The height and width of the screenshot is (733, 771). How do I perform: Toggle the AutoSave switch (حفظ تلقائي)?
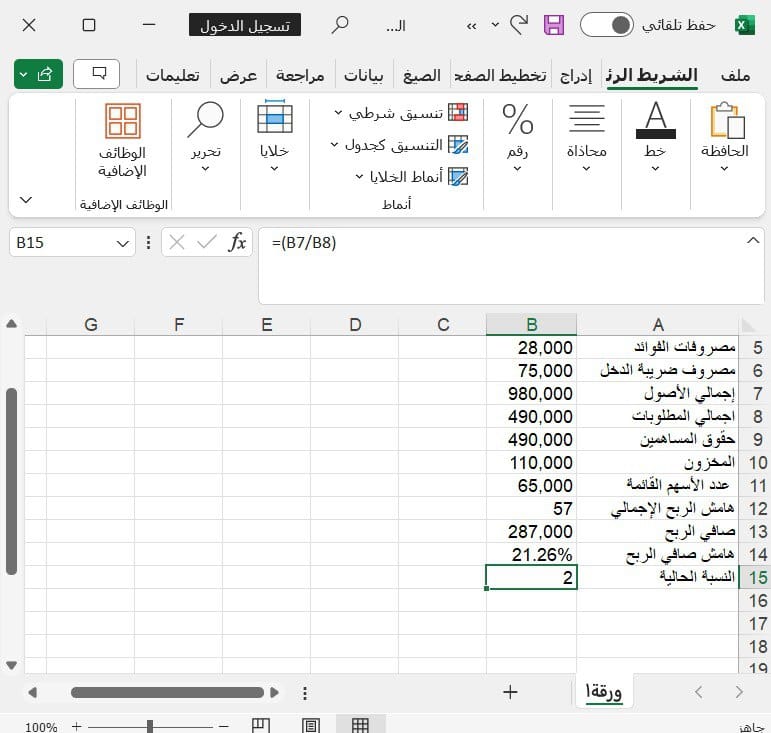pos(607,25)
